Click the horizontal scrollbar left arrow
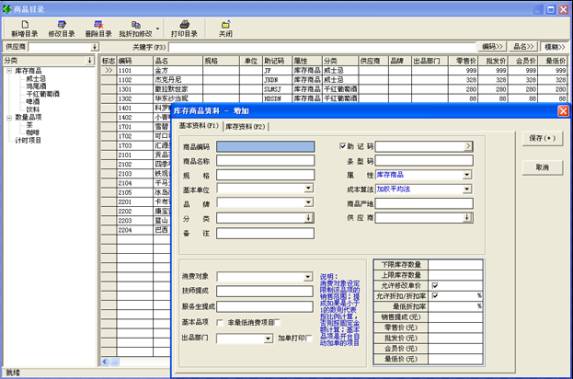 point(105,362)
